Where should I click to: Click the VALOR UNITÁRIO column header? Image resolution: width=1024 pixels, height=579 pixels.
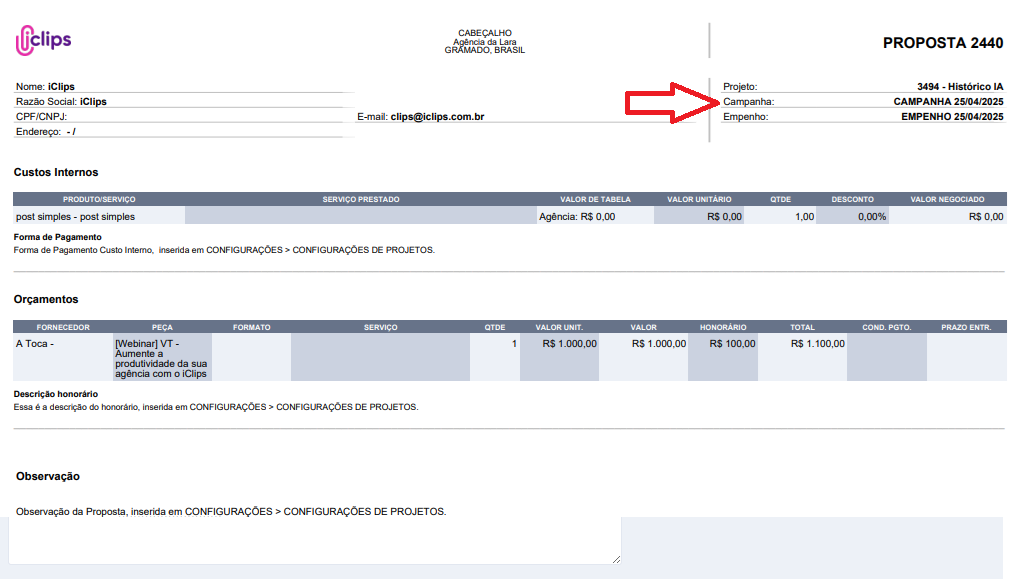(x=699, y=200)
